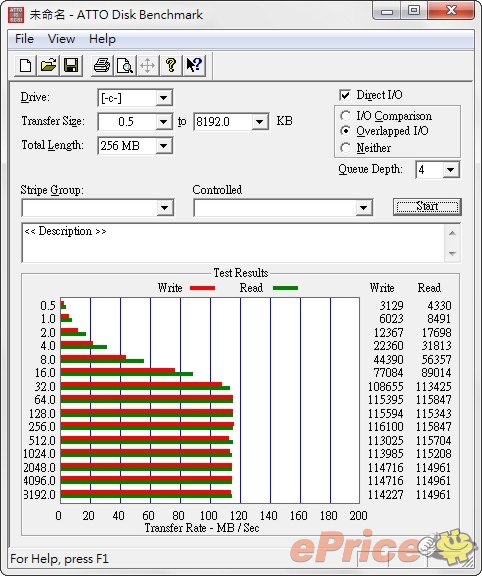Choose the Neither radio option
The width and height of the screenshot is (482, 576).
point(345,148)
